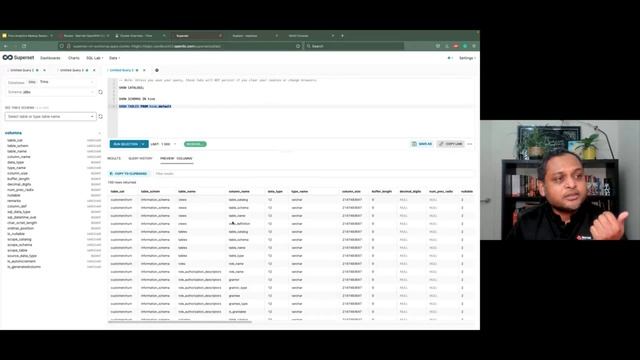Screen dimensions: 640x360
Task: Sort by the type_name column header
Action: coord(300,191)
